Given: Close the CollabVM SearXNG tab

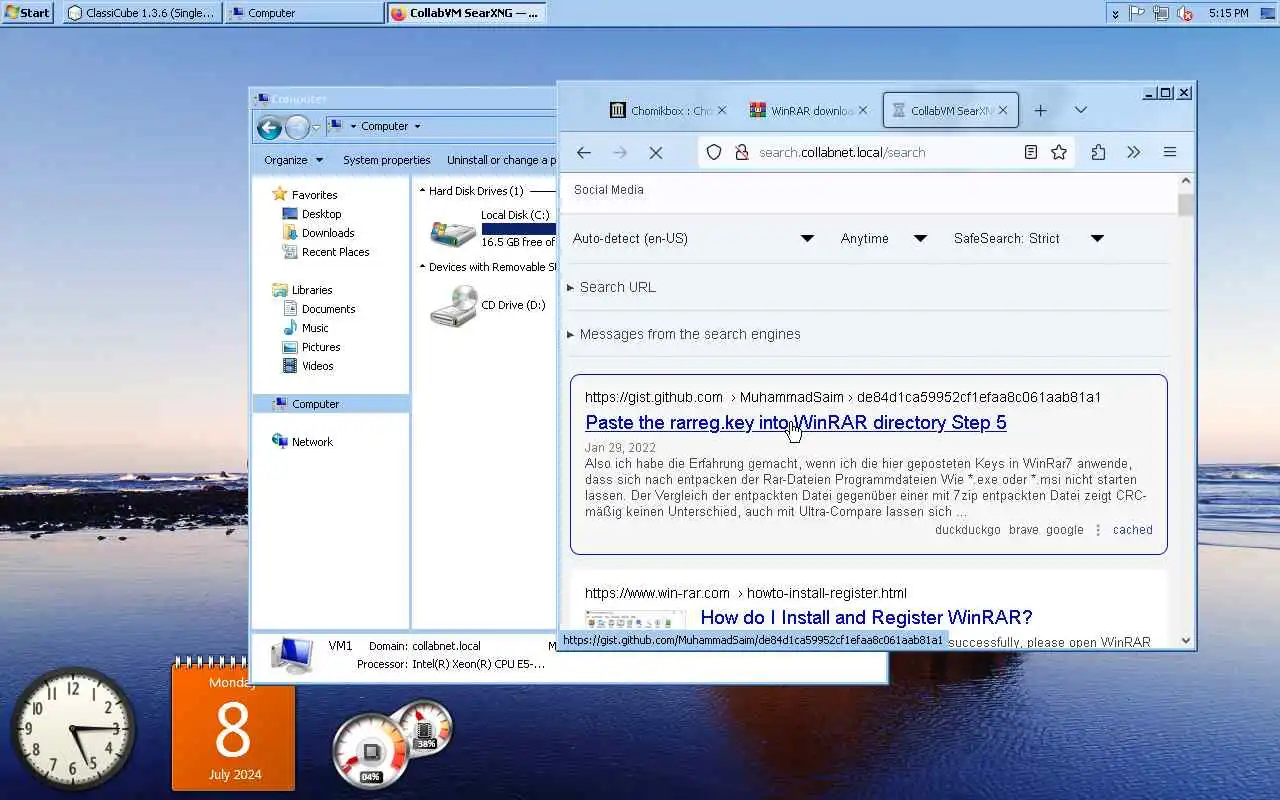Looking at the screenshot, I should pyautogui.click(x=1003, y=111).
